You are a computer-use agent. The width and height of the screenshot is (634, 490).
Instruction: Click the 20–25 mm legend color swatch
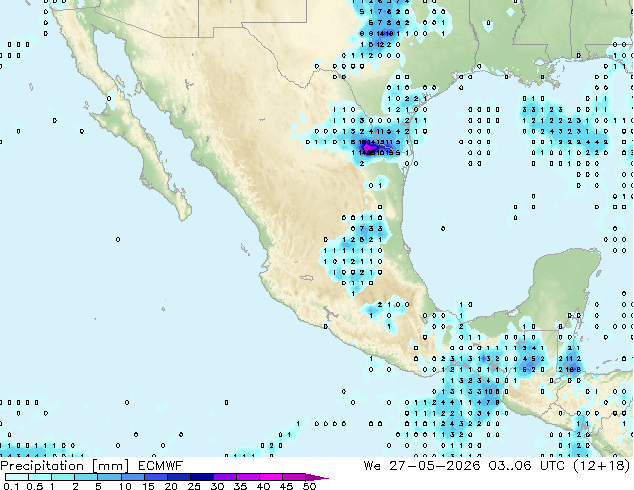pyautogui.click(x=179, y=477)
